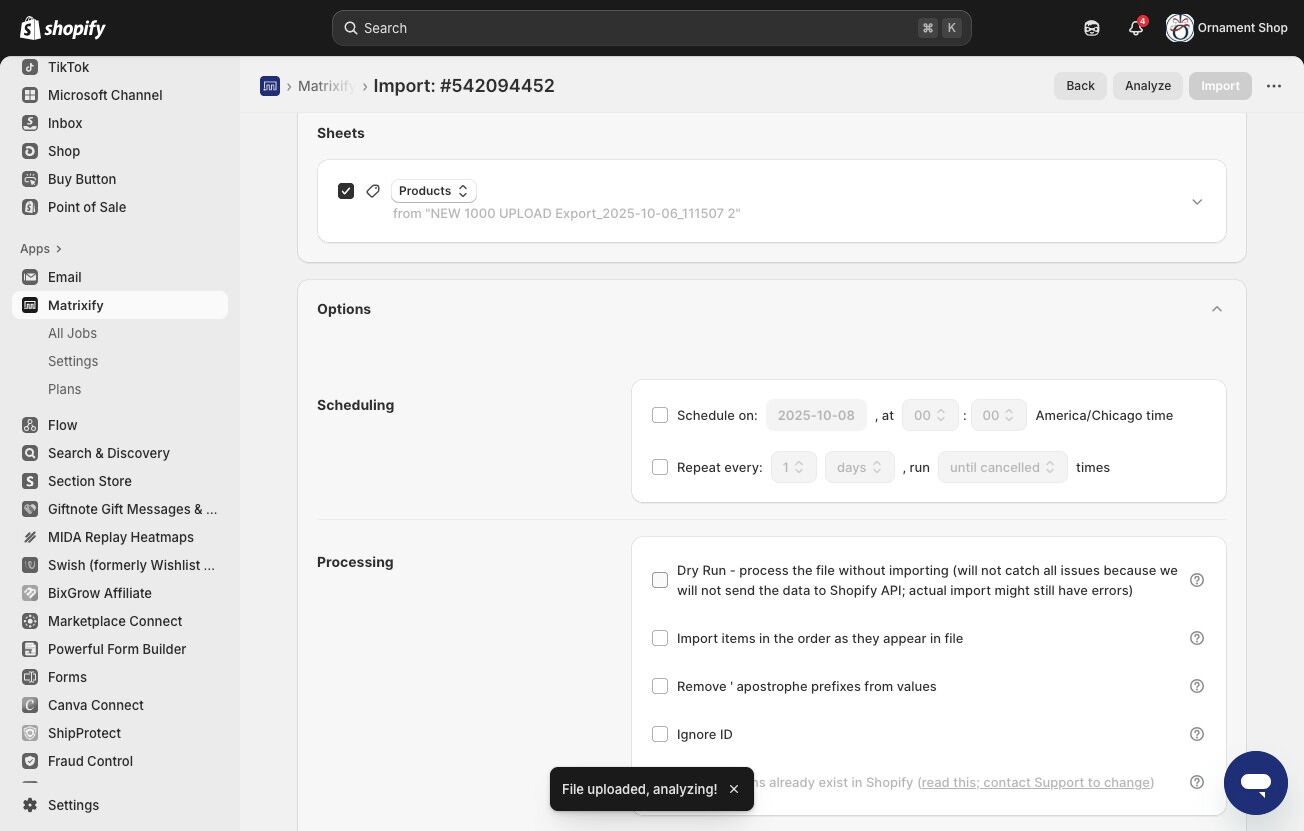Click the Canva Connect icon
The image size is (1304, 831).
pos(30,705)
